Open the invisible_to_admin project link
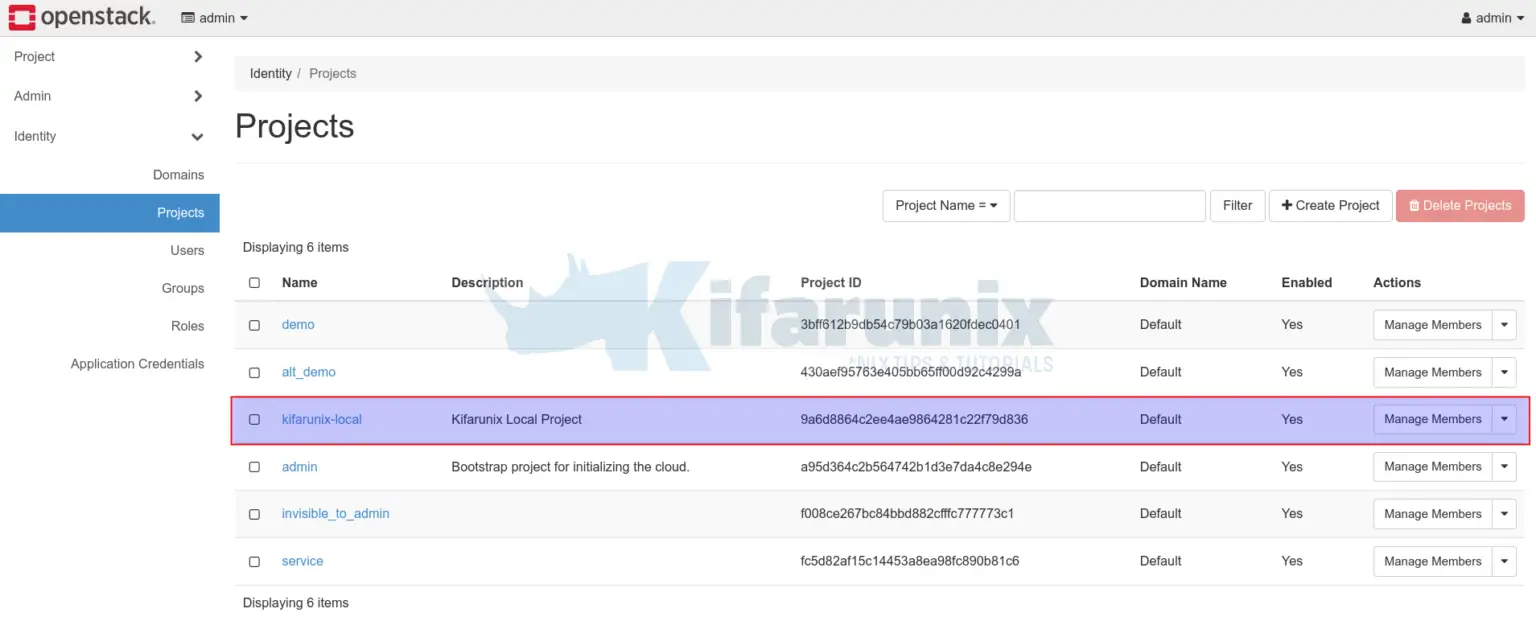 (x=335, y=513)
